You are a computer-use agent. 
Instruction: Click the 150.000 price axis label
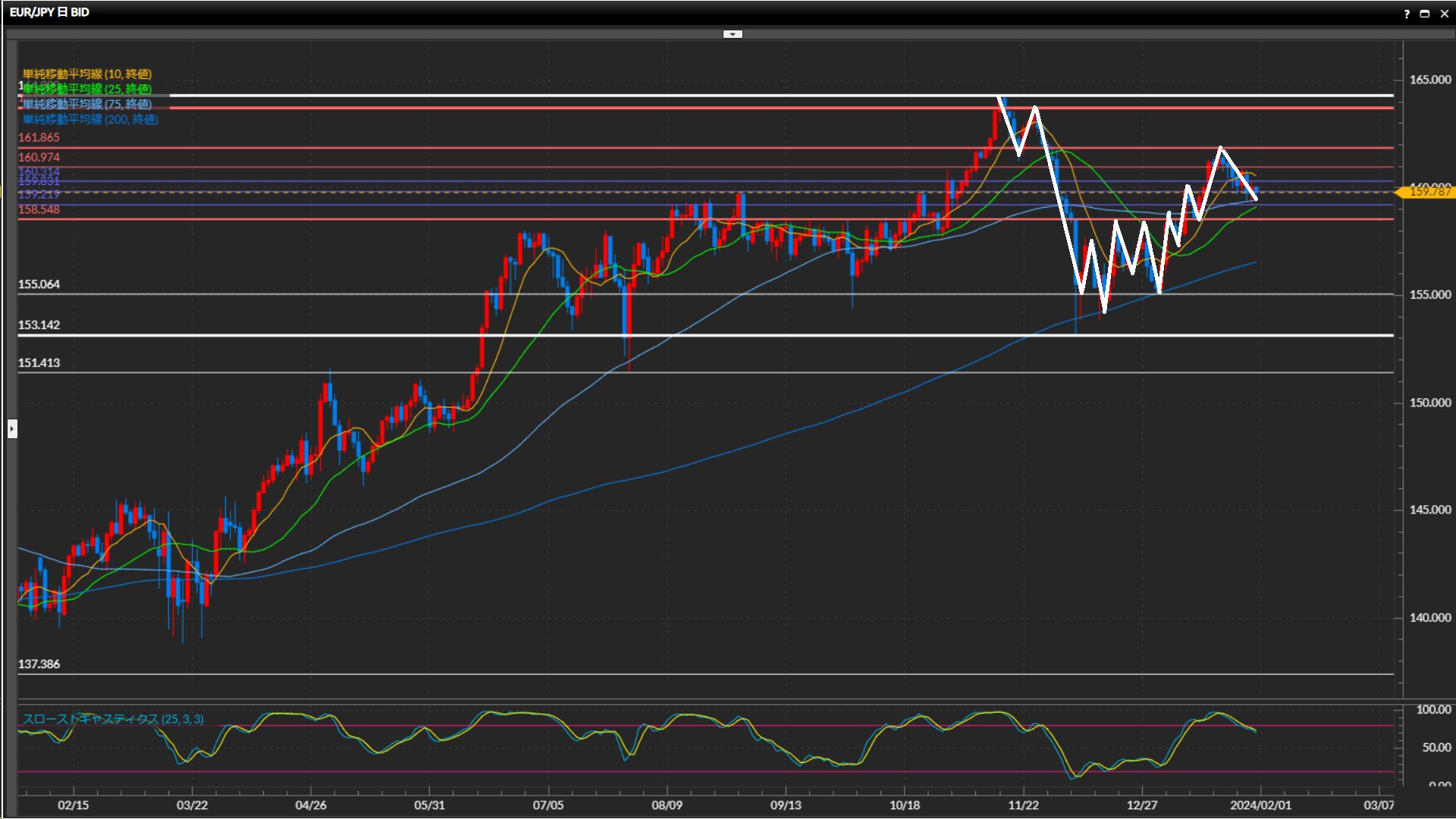tap(1429, 403)
